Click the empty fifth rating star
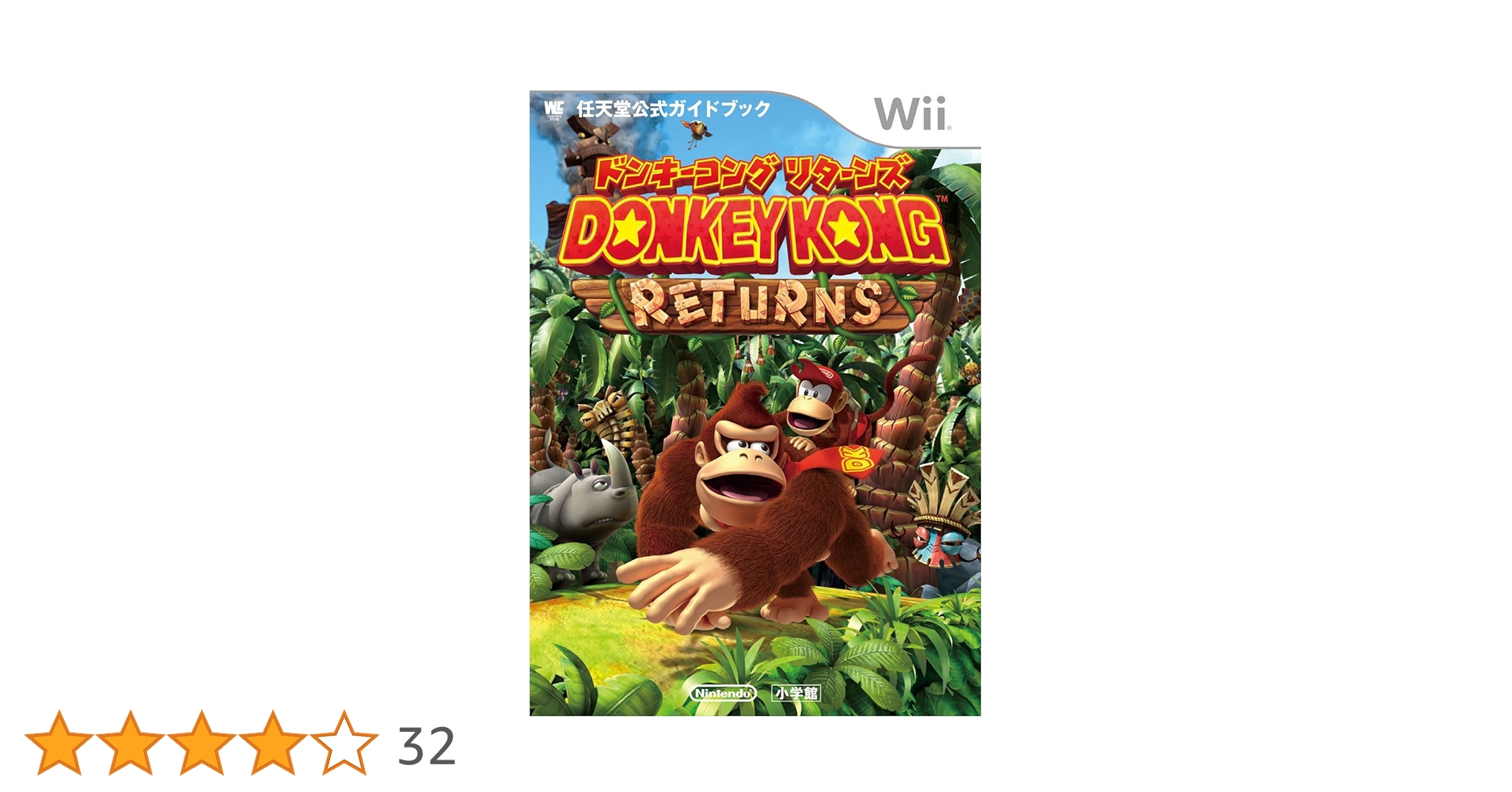The height and width of the screenshot is (792, 1512). click(344, 743)
